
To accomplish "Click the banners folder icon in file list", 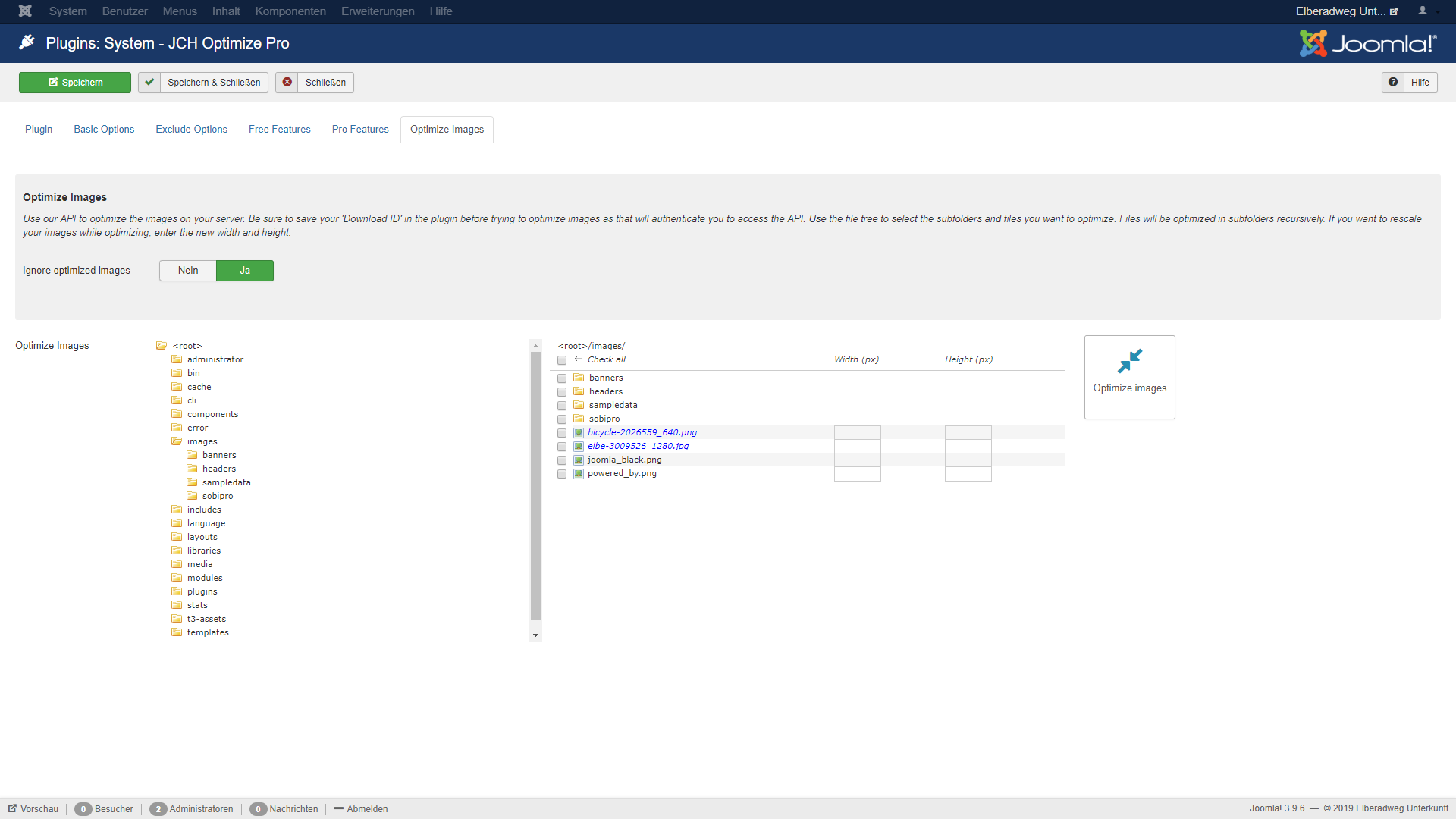I will click(x=579, y=378).
